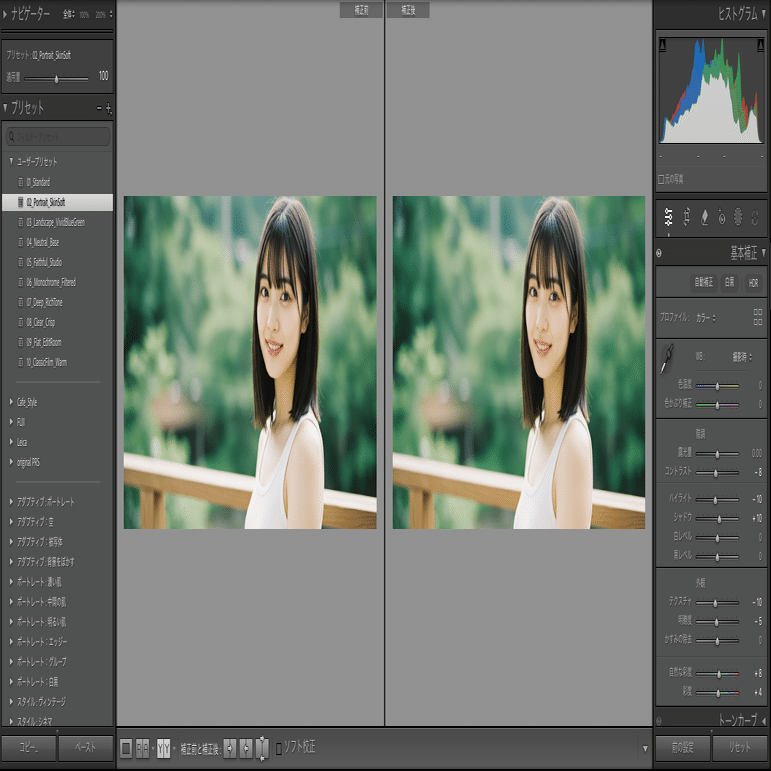Expand the ナビゲーター panel triangle
The height and width of the screenshot is (771, 771).
(5, 14)
